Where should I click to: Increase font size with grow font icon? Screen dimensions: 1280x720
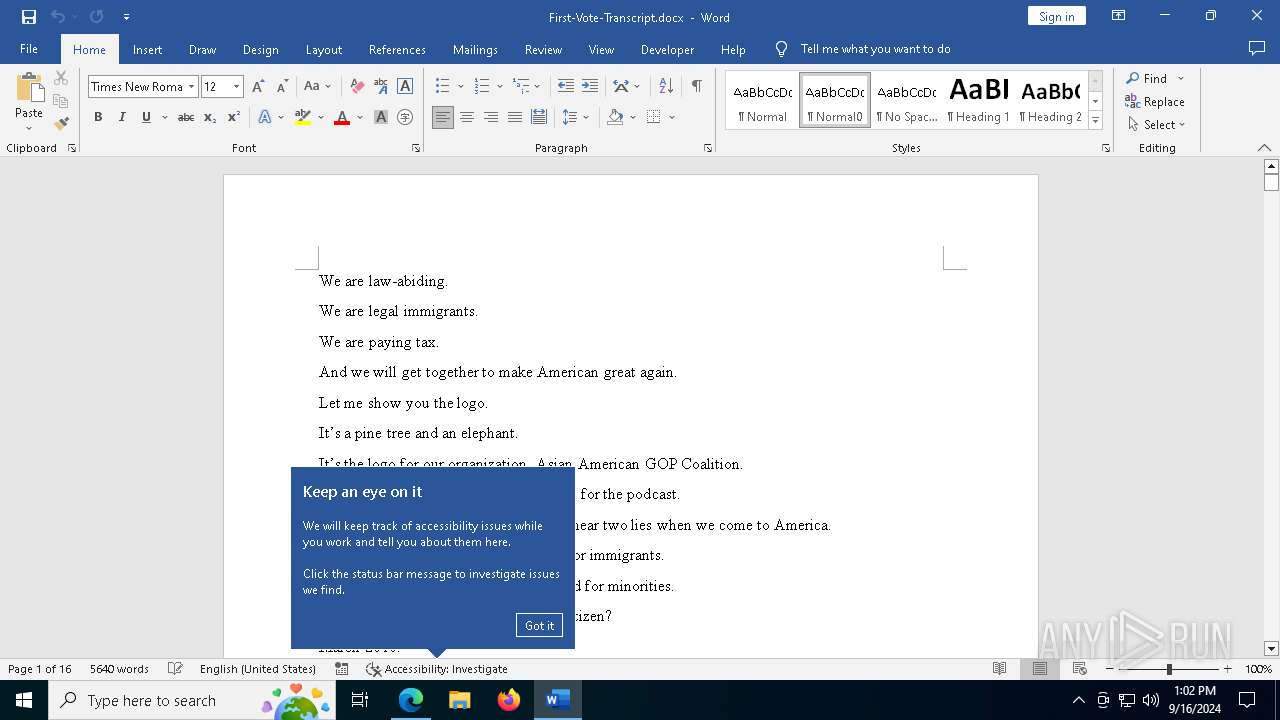point(259,87)
